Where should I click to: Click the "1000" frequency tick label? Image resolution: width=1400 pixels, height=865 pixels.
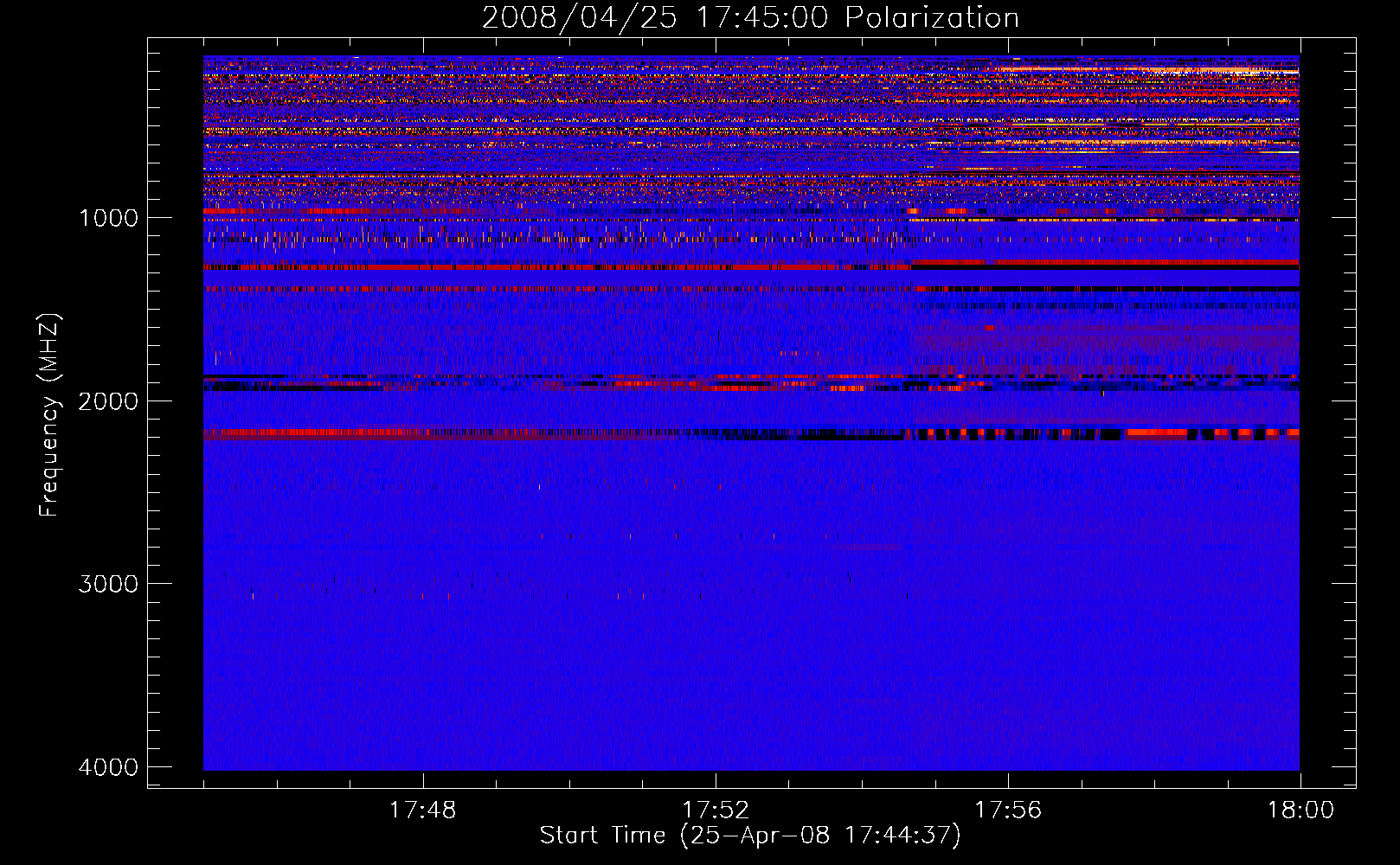coord(108,217)
